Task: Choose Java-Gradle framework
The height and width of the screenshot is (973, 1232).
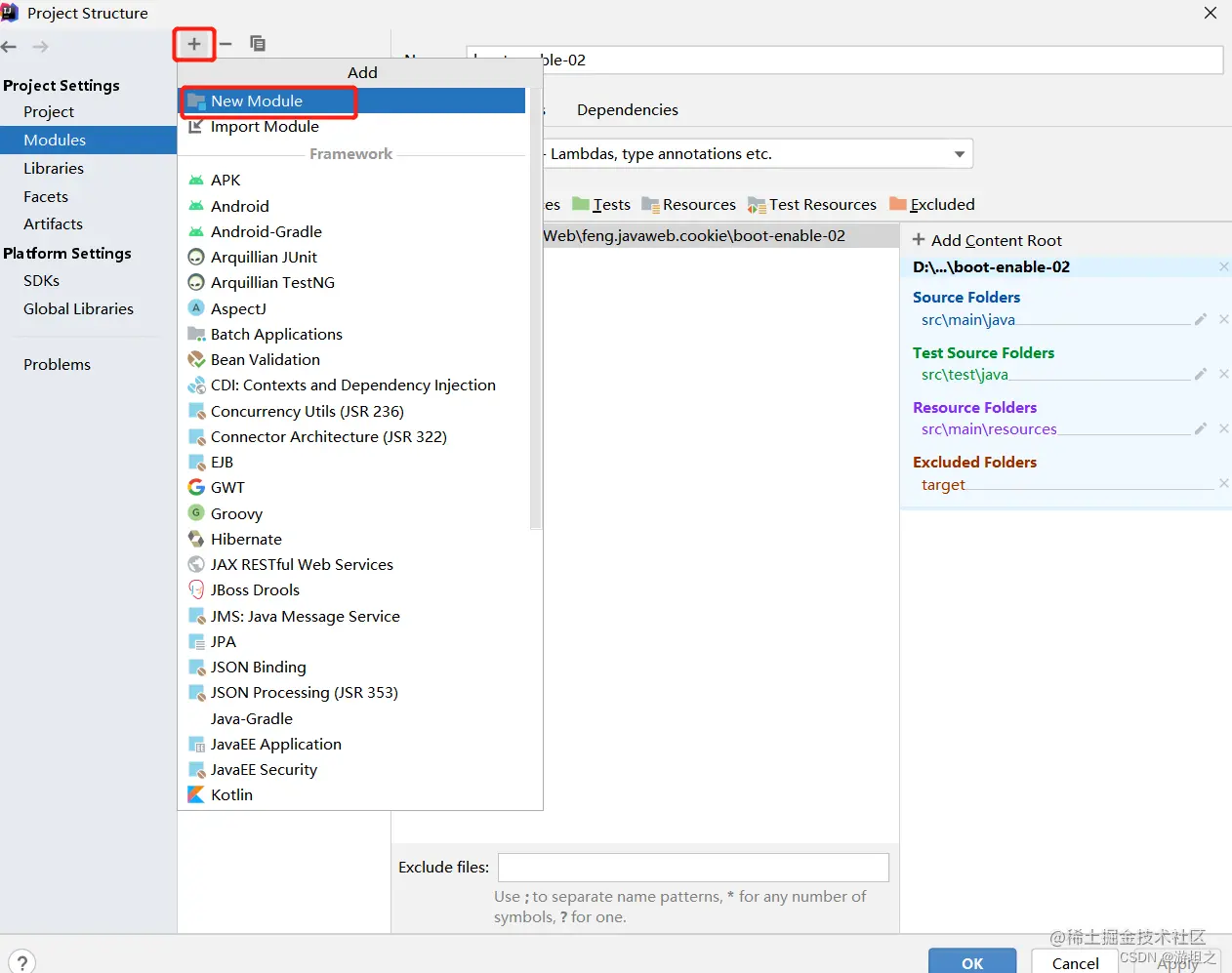Action: click(x=352, y=718)
